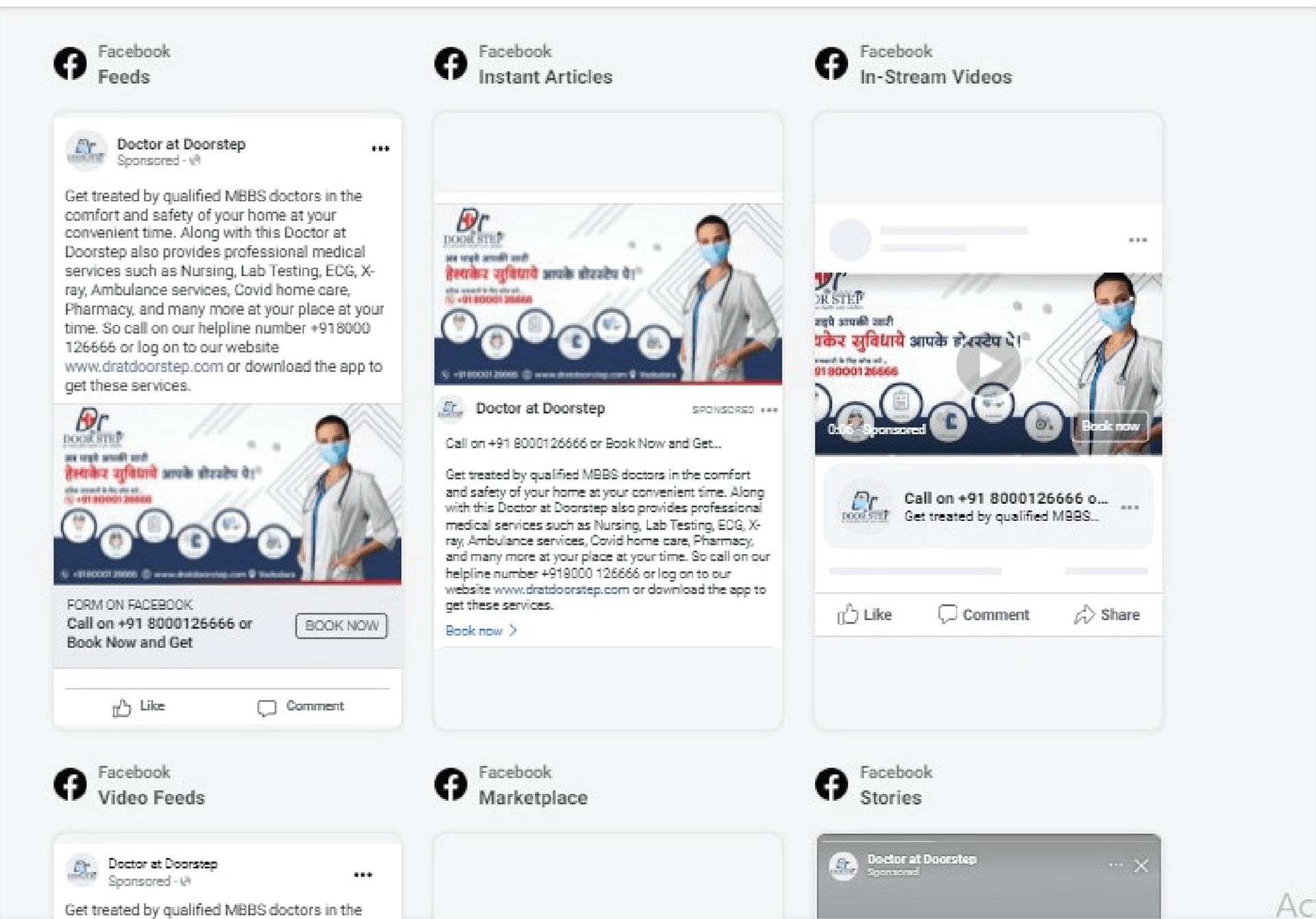1316x919 pixels.
Task: Click Doctor at Doorstep avatar in Feeds post
Action: 86,151
